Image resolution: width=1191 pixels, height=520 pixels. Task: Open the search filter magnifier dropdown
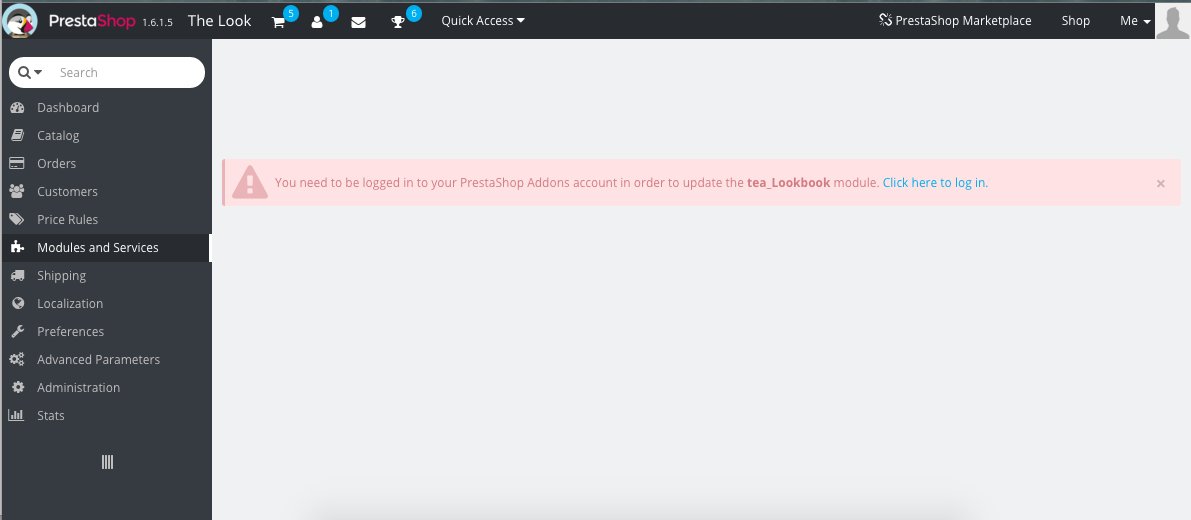(30, 73)
